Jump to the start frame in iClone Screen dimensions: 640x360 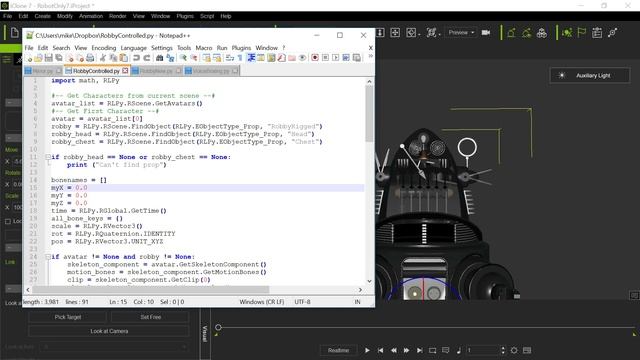coord(380,350)
